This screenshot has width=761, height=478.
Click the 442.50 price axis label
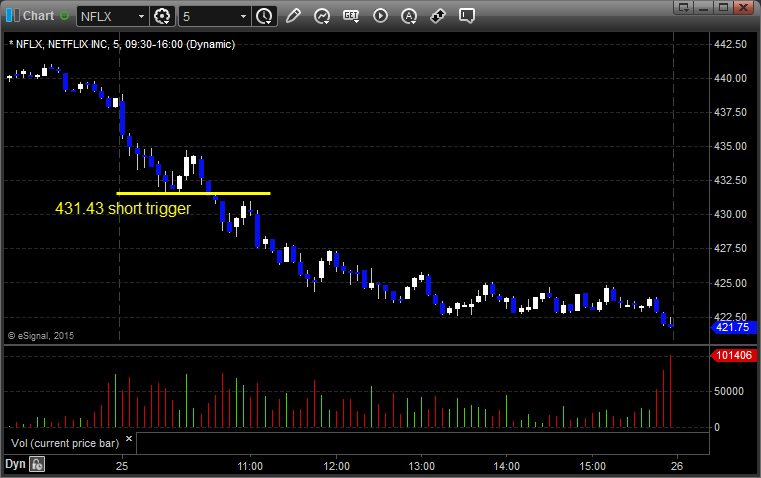tap(730, 44)
